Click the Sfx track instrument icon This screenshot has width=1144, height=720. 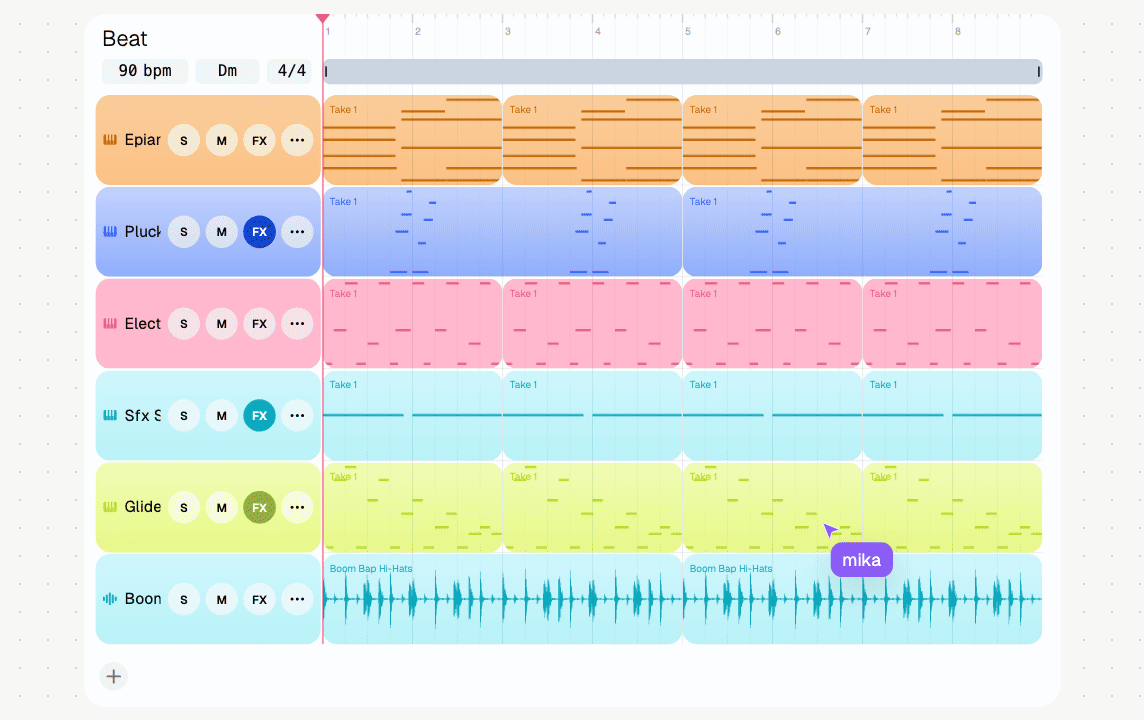tap(110, 415)
